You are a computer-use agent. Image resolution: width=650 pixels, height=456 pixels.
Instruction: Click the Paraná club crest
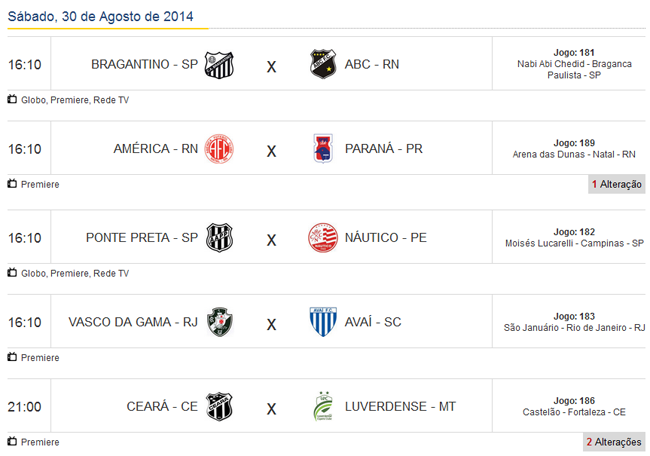pyautogui.click(x=322, y=149)
